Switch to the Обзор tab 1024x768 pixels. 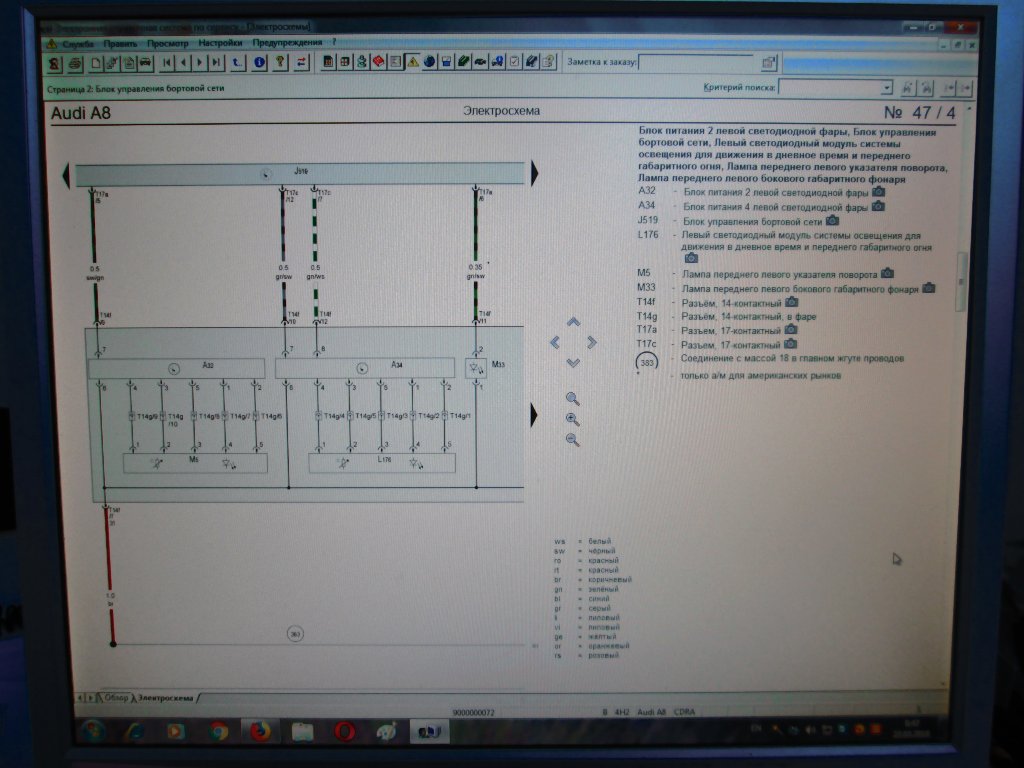112,697
